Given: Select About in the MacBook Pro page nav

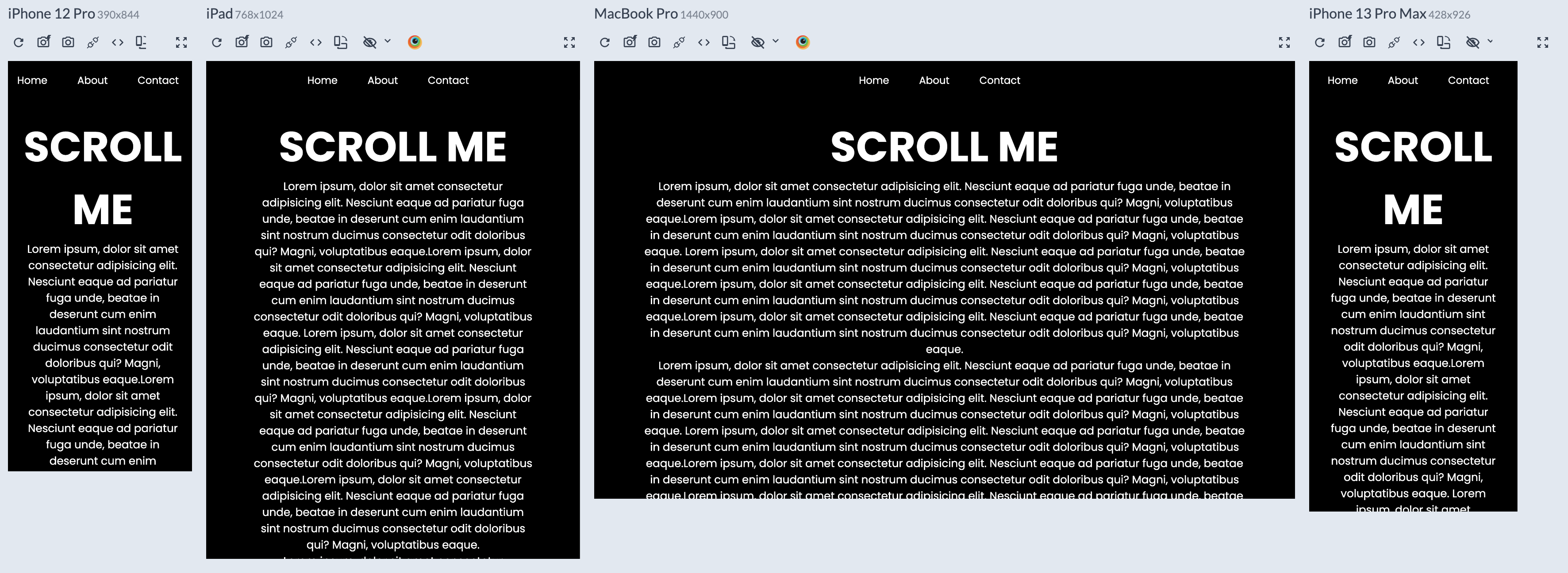Looking at the screenshot, I should click(x=934, y=80).
